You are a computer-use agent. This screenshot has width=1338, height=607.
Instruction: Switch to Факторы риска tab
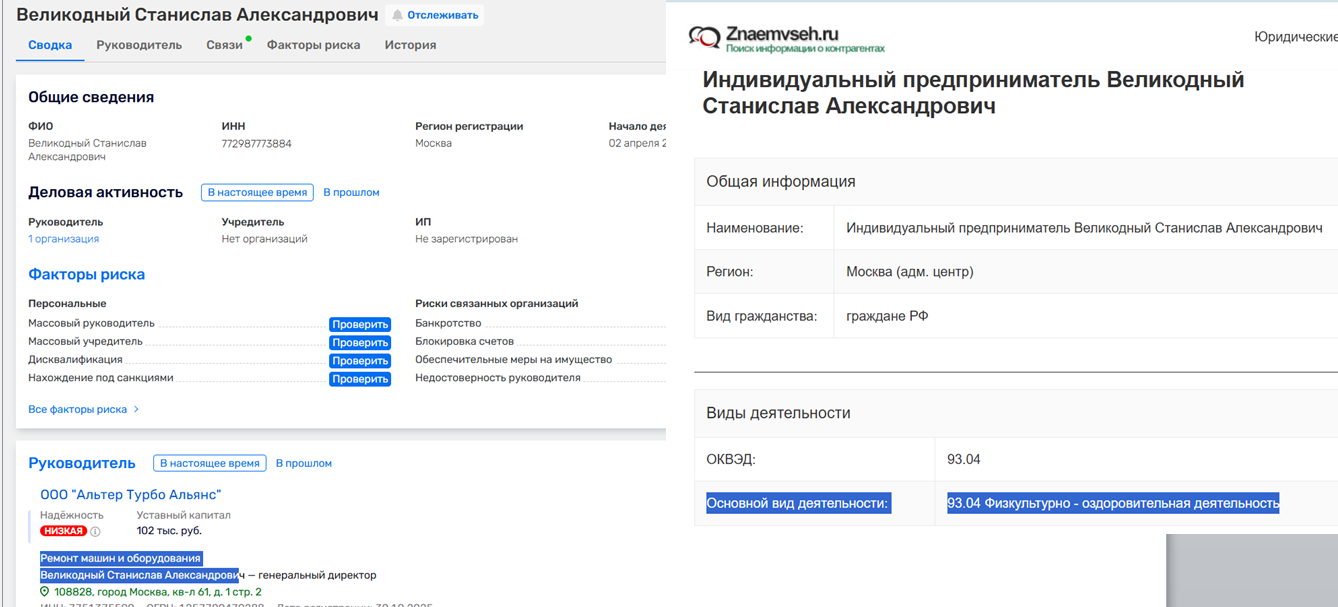[x=313, y=45]
